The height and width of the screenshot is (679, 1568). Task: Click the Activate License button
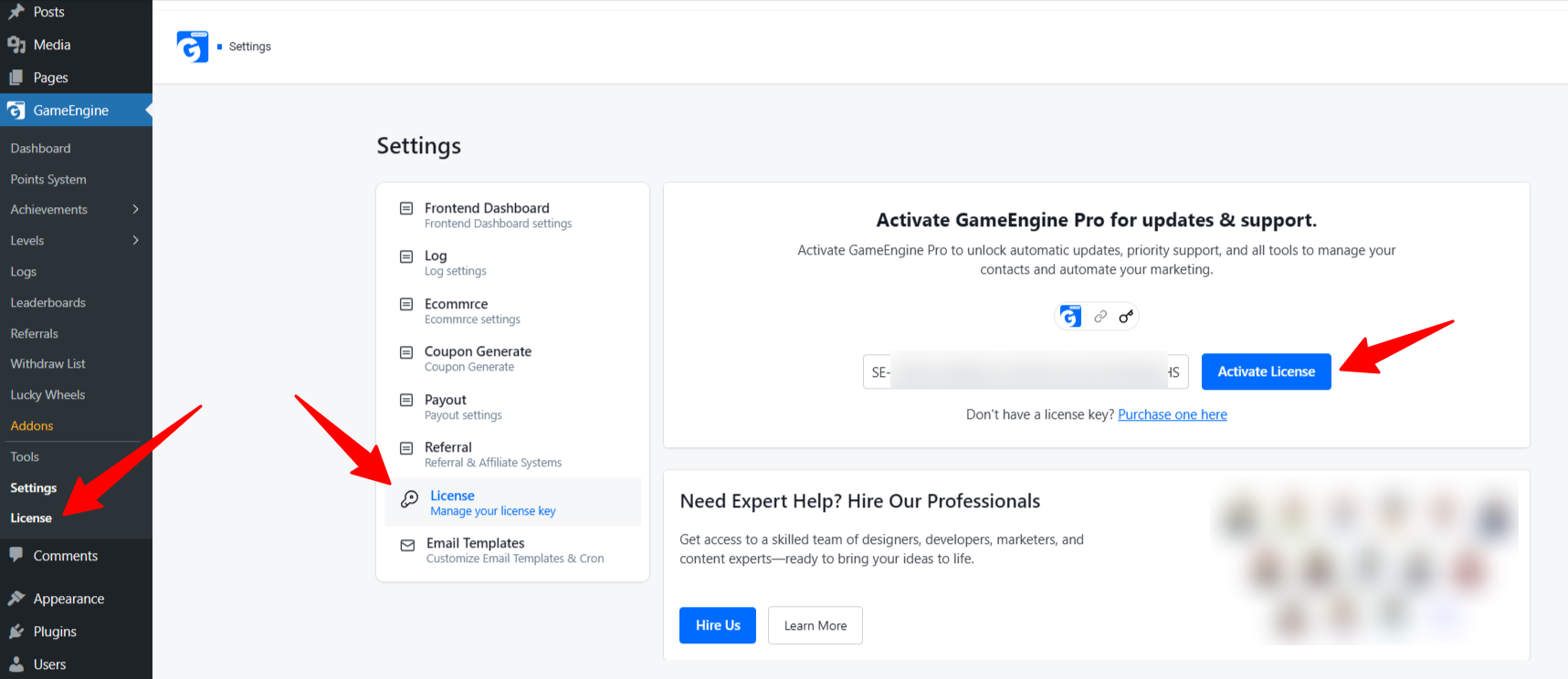(x=1266, y=371)
